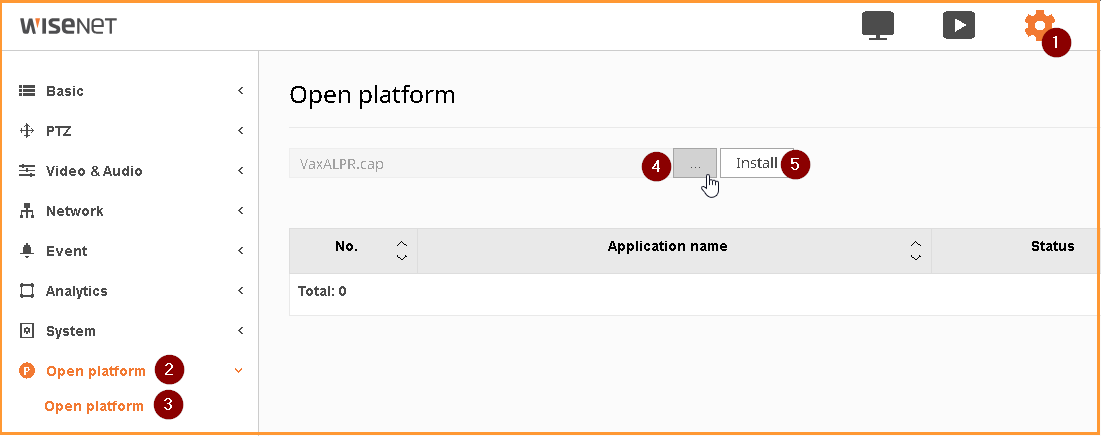Image resolution: width=1101 pixels, height=436 pixels.
Task: Open the orange setup gear icon
Action: coord(1036,25)
